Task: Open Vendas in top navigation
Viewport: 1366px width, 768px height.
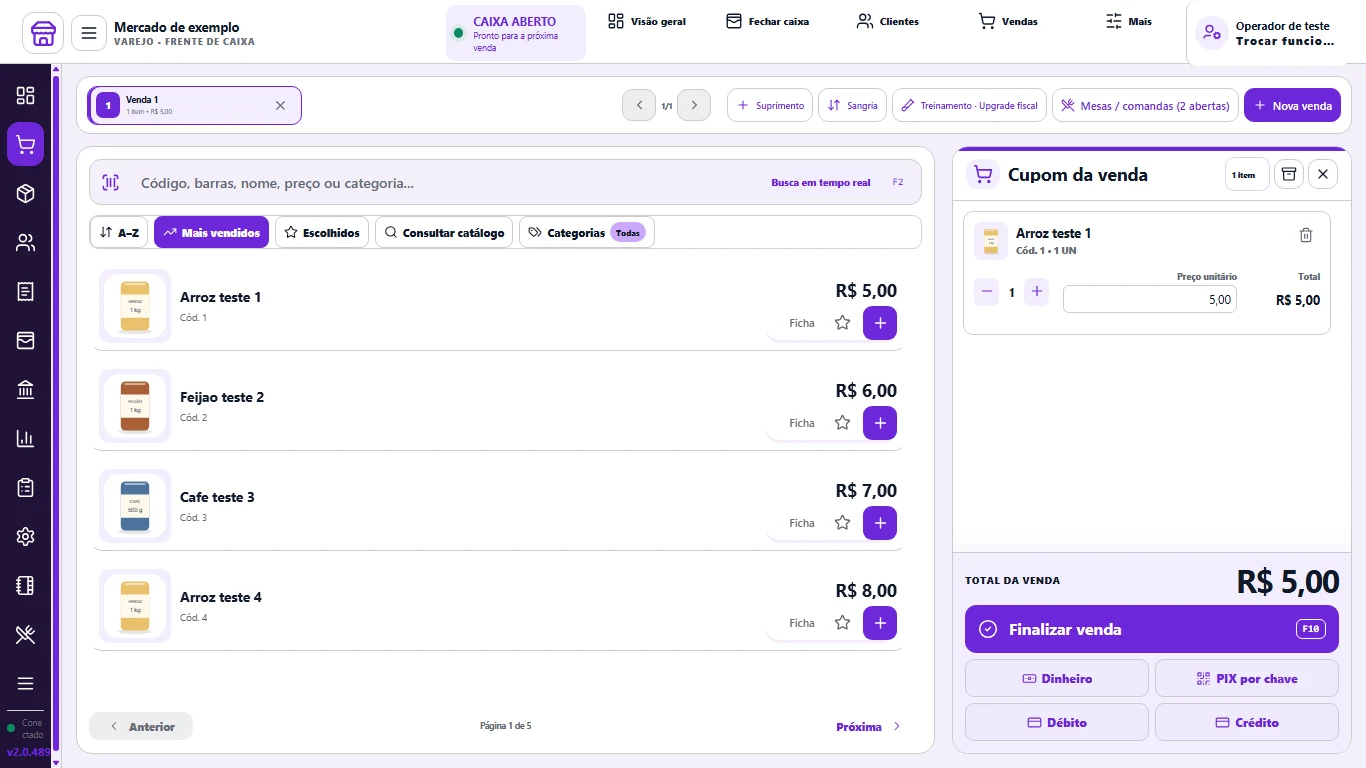Action: [1008, 21]
